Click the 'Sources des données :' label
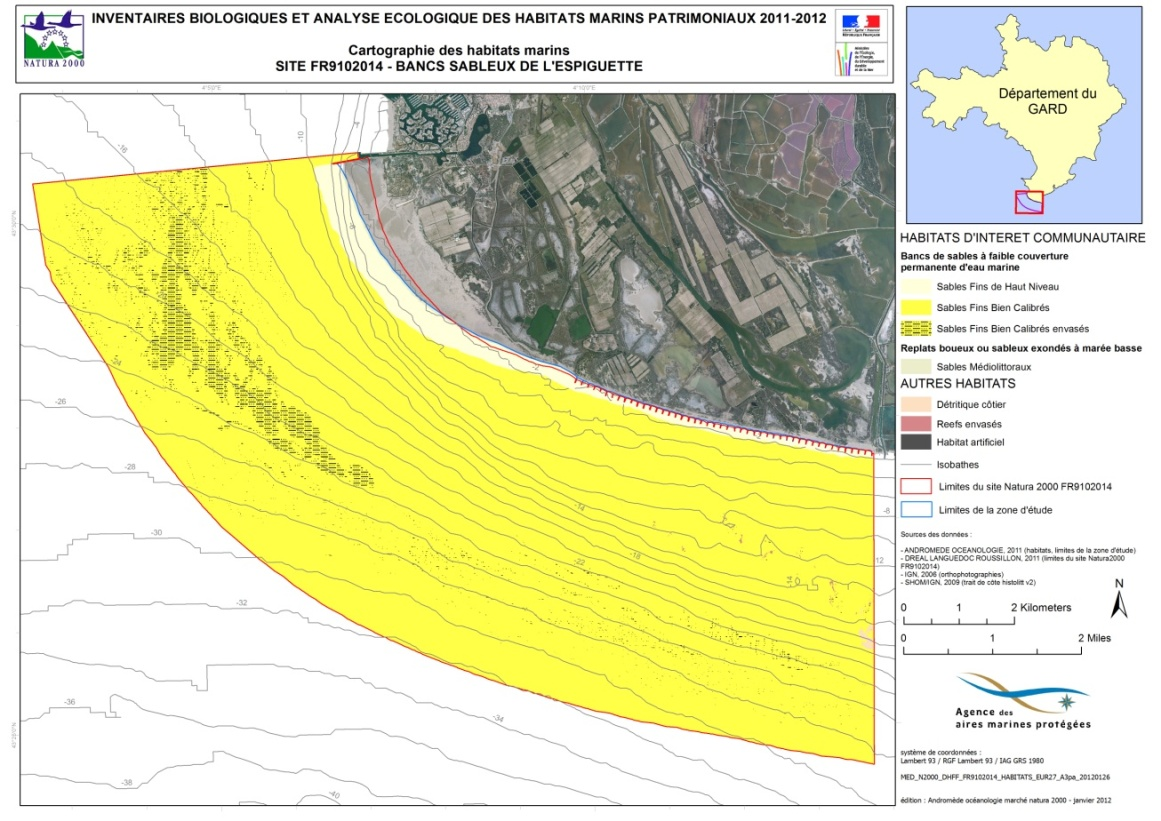This screenshot has width=1161, height=821. [x=936, y=535]
